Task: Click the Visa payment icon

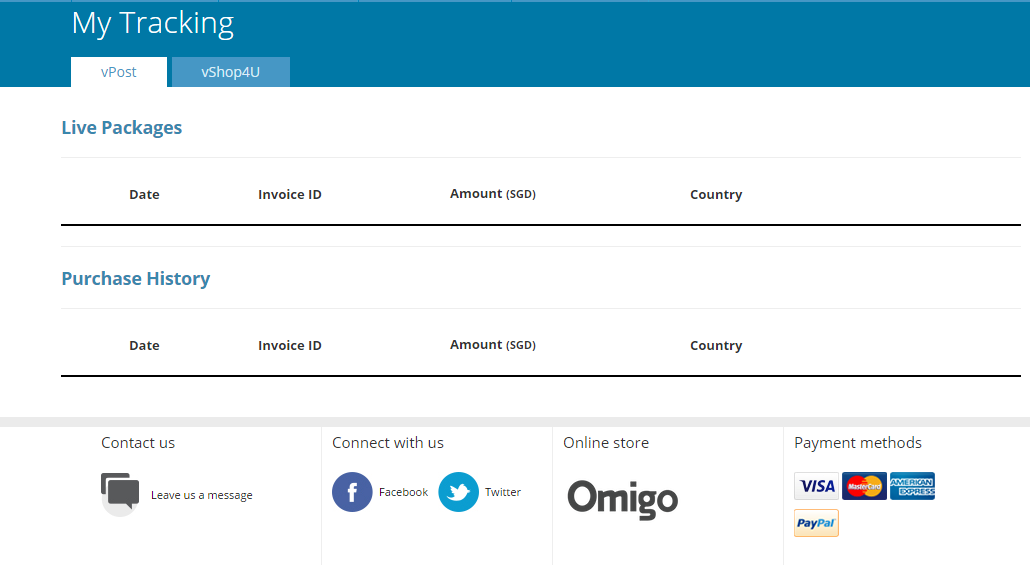Action: tap(817, 486)
